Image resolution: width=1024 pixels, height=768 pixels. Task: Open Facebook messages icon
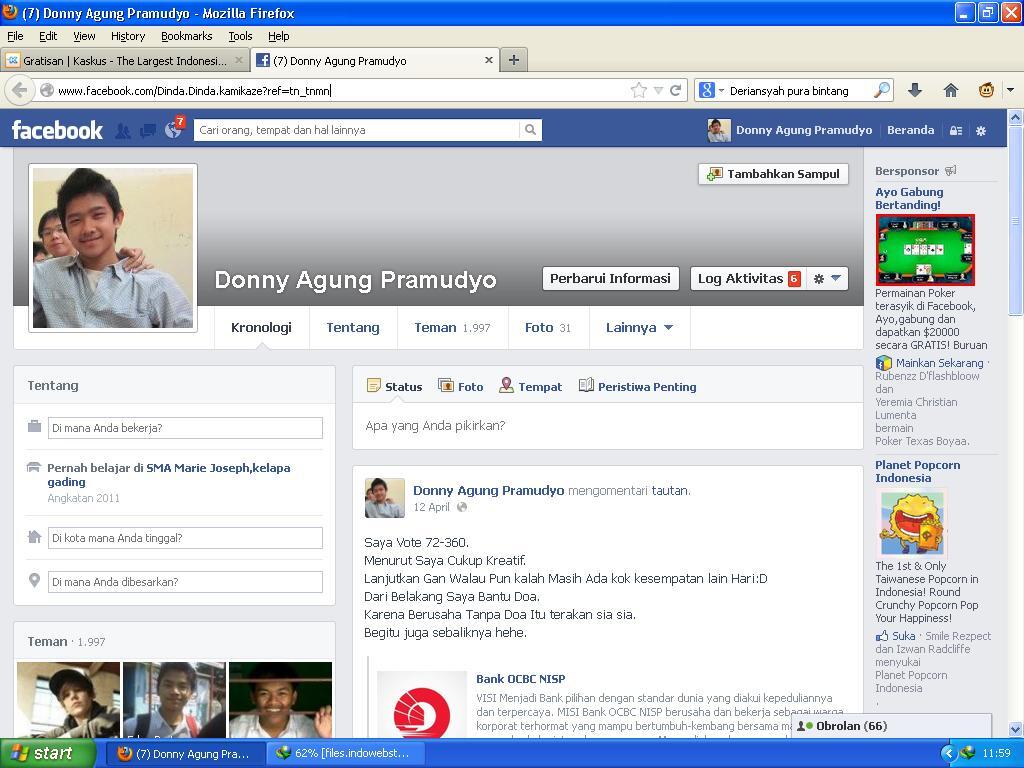tap(148, 131)
